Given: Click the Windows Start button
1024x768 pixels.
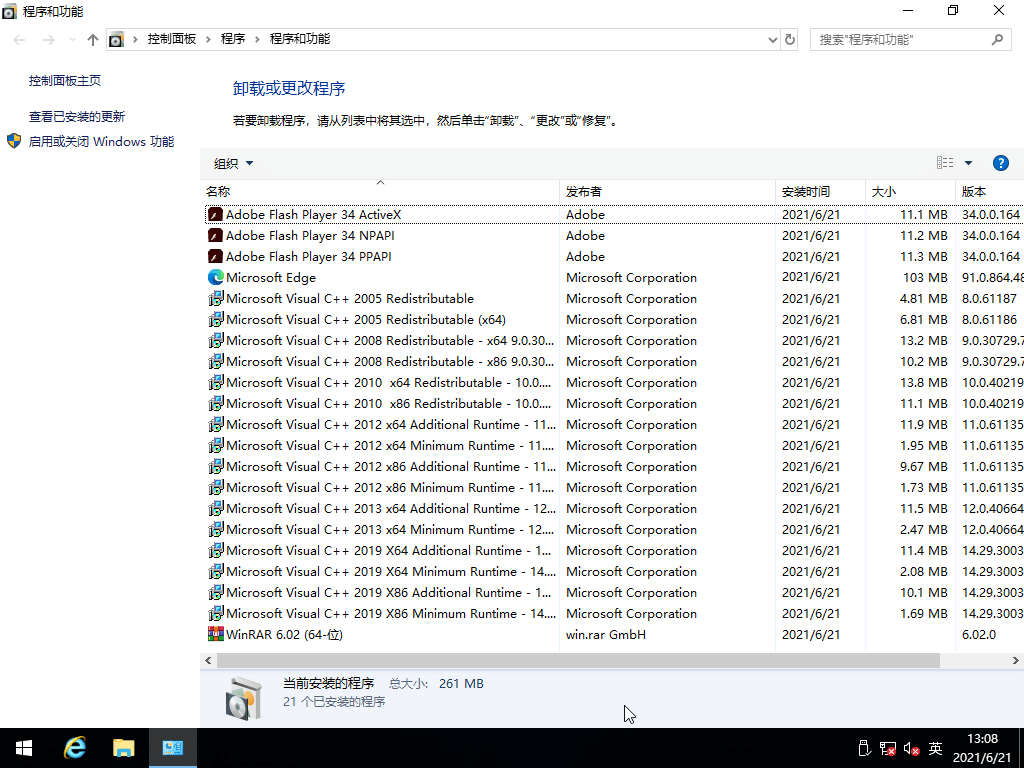Looking at the screenshot, I should (23, 747).
